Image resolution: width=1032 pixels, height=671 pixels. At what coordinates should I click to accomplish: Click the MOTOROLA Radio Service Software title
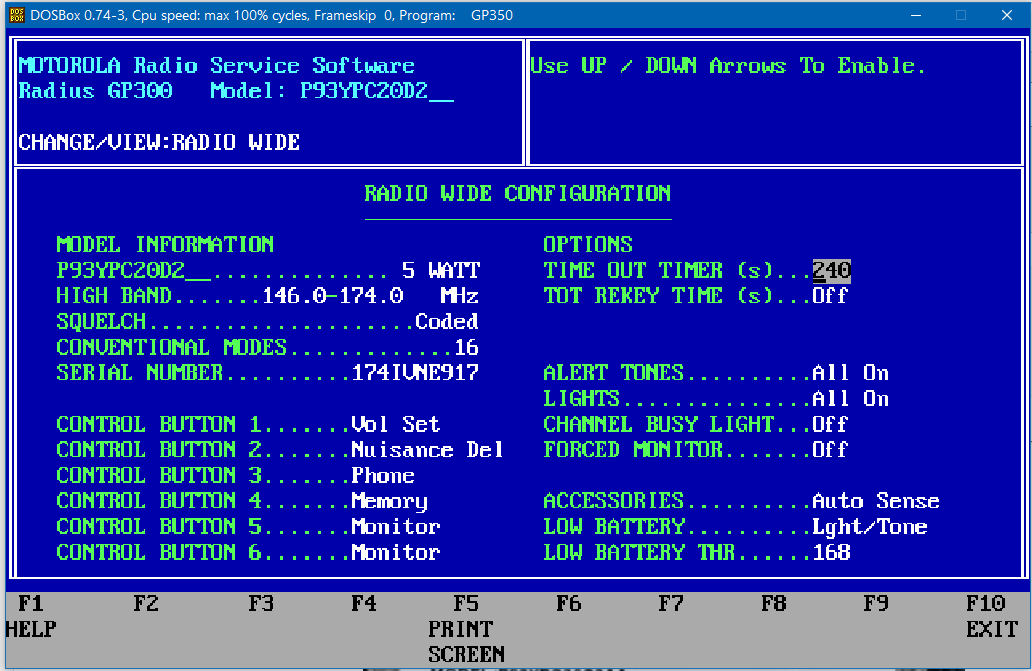(x=217, y=65)
